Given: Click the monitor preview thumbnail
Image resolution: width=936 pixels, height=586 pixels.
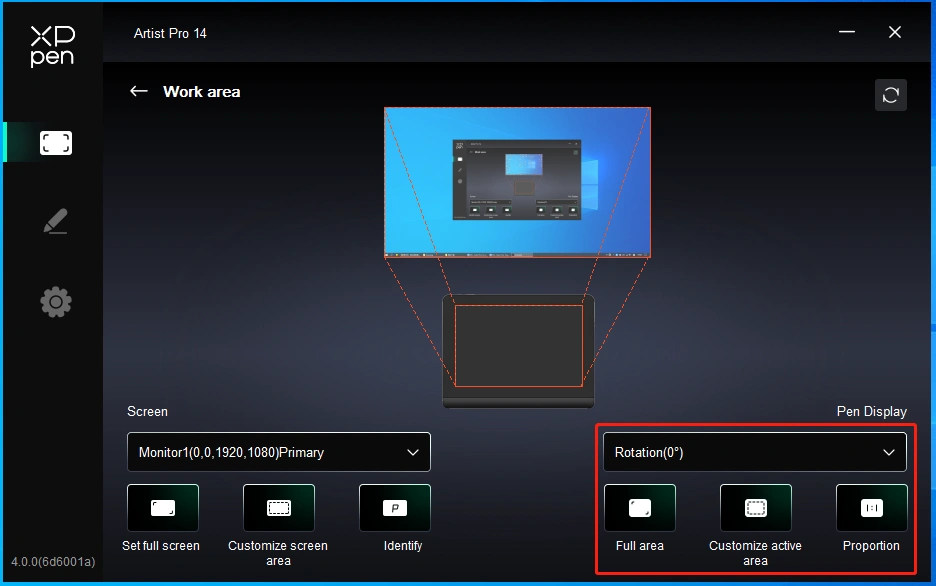Looking at the screenshot, I should point(517,183).
